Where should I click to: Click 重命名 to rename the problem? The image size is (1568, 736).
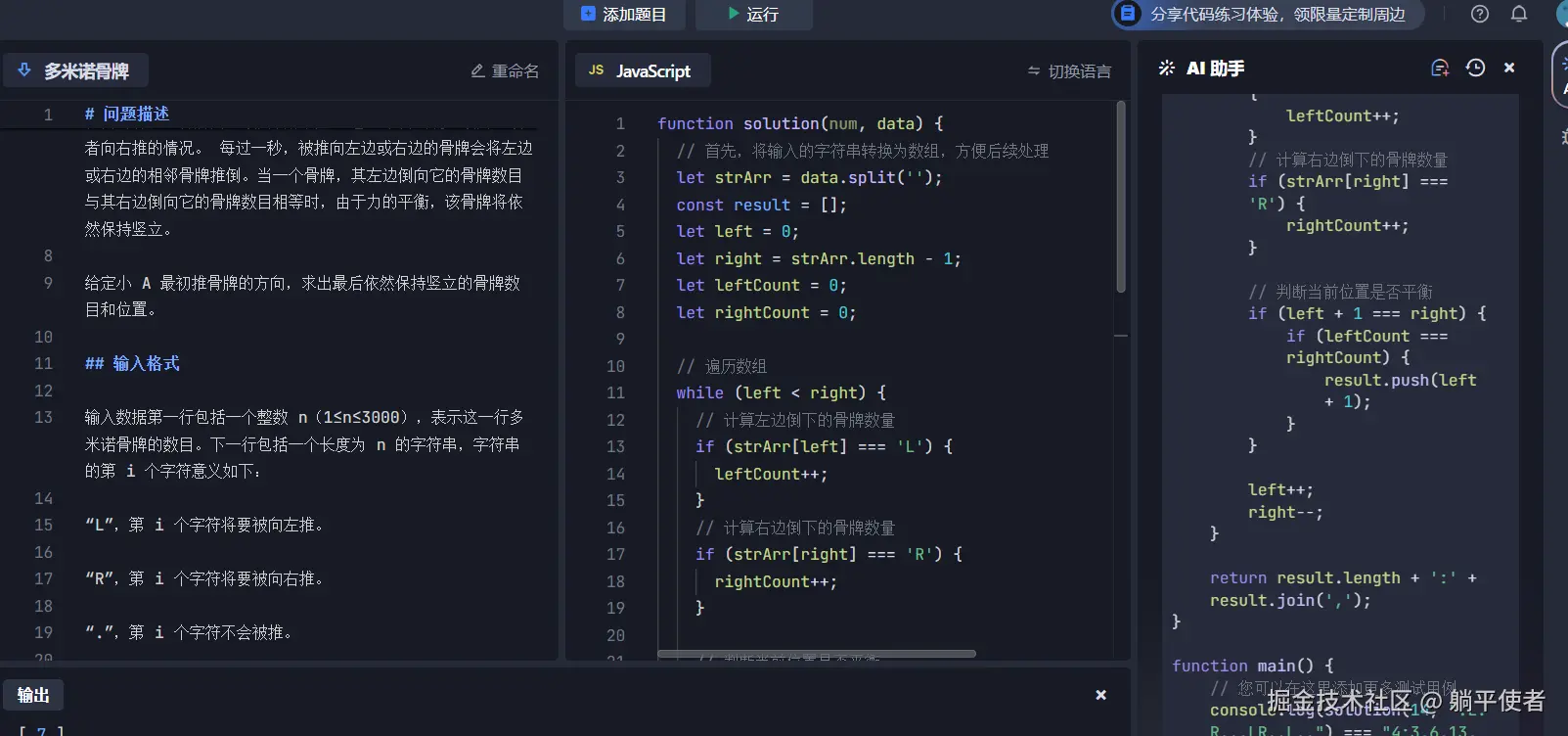click(505, 70)
